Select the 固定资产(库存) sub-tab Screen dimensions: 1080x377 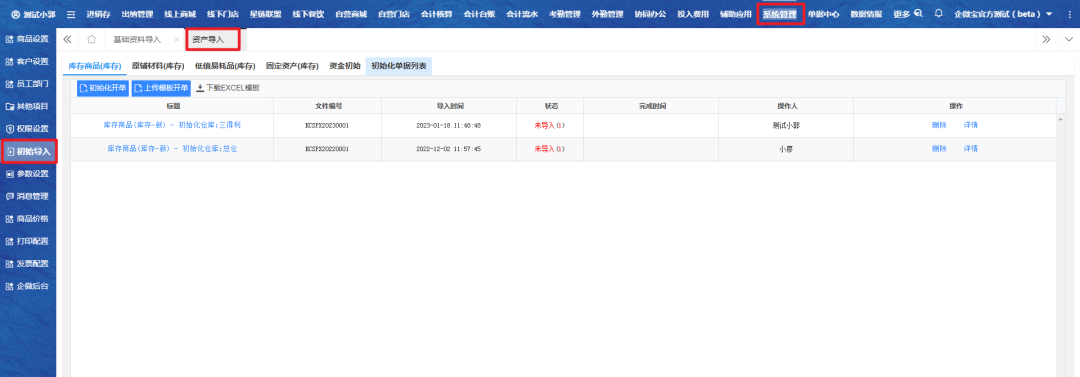click(292, 66)
